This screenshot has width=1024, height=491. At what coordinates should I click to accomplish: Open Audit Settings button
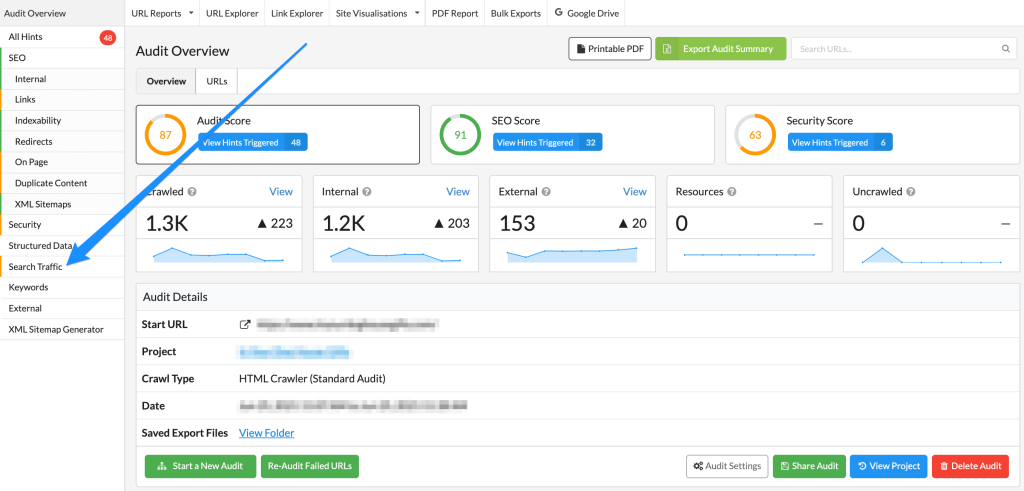pos(727,466)
